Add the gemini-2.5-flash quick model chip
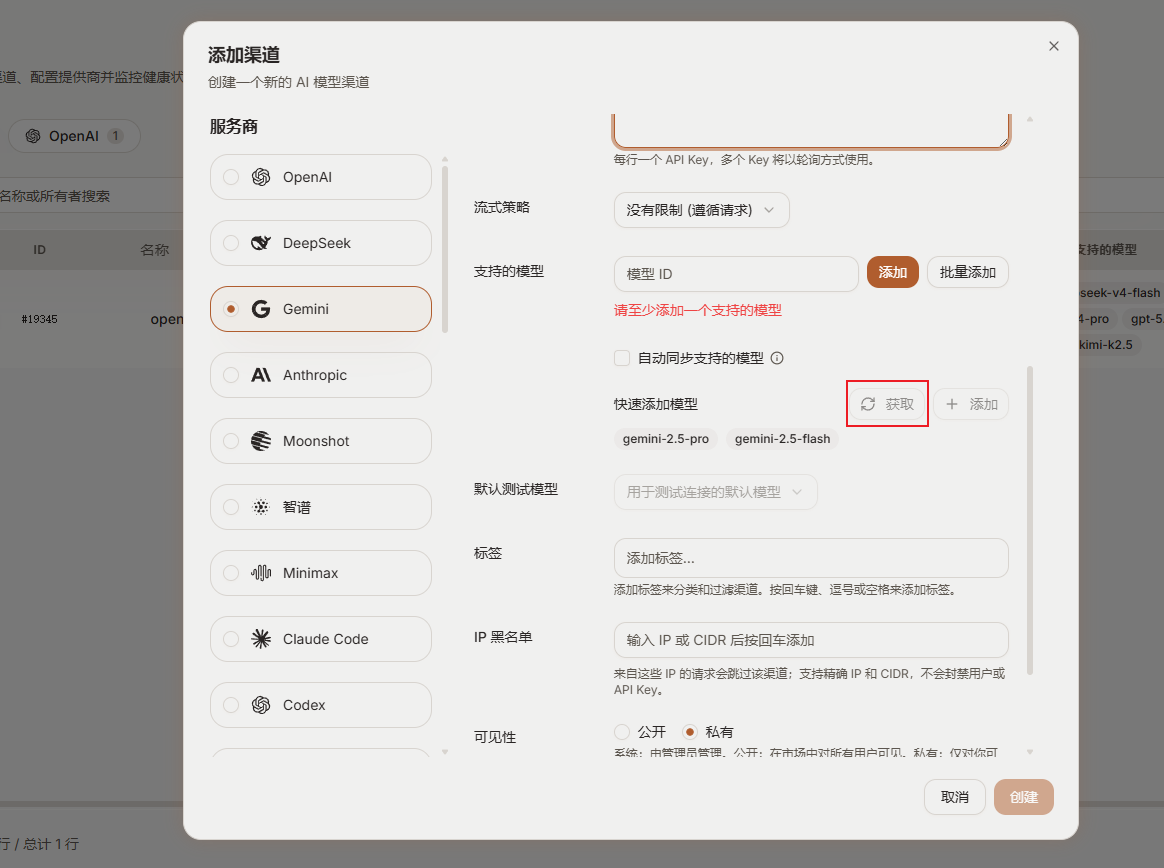This screenshot has height=868, width=1164. click(x=782, y=439)
